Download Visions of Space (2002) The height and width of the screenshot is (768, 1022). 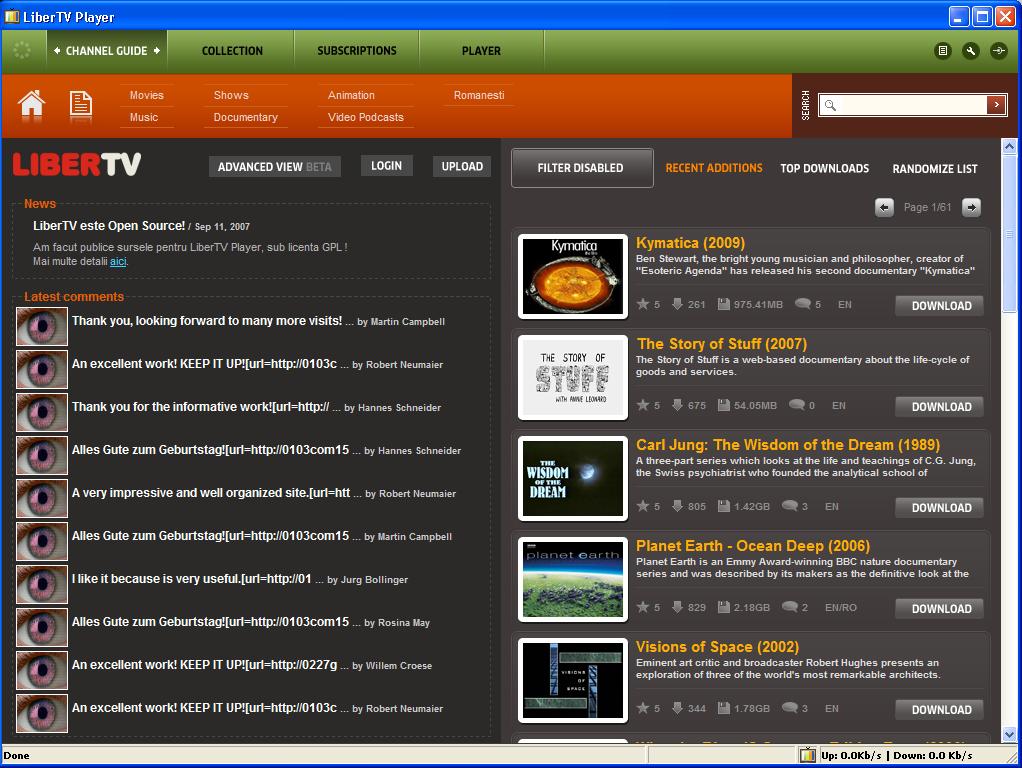click(x=941, y=710)
